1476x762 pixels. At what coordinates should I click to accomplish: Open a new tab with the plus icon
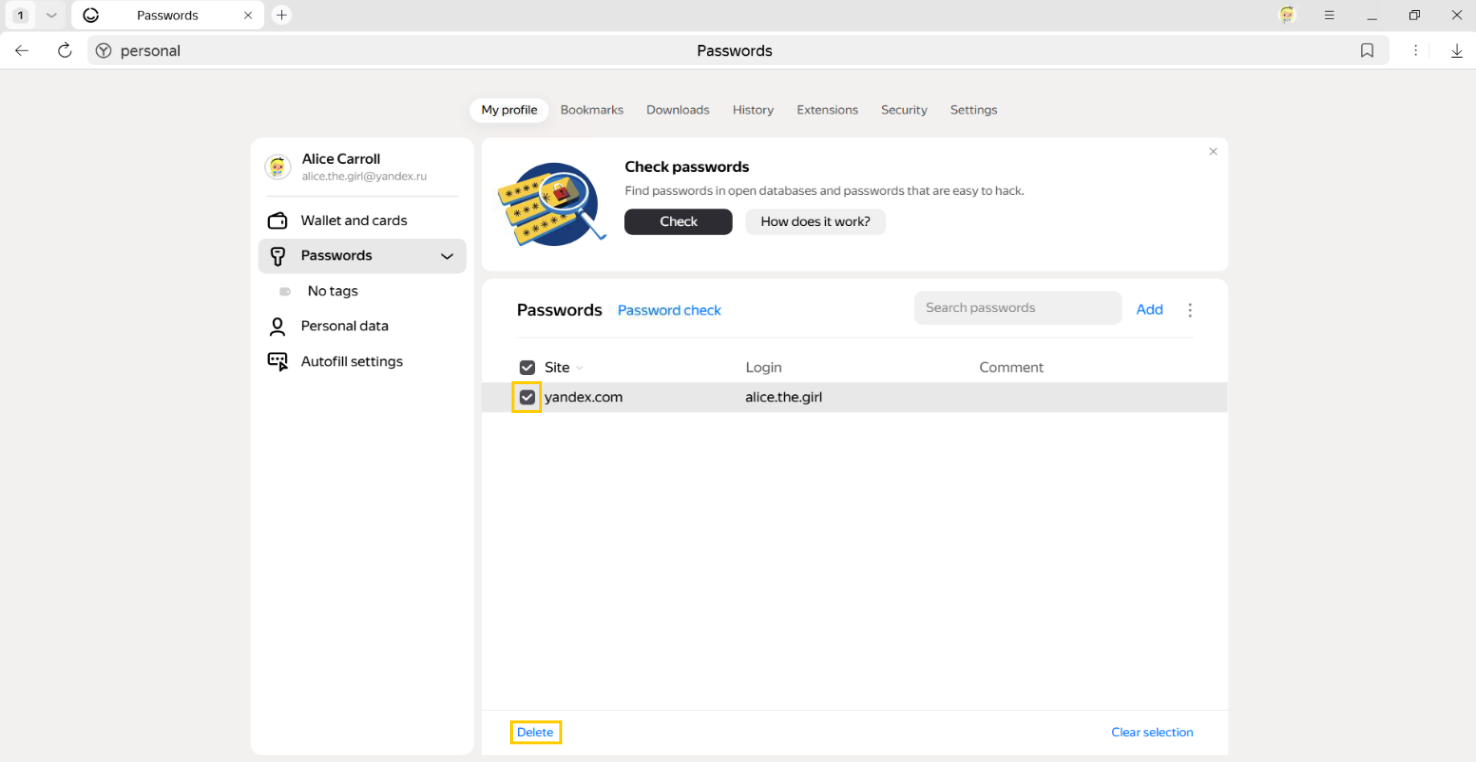click(x=282, y=15)
